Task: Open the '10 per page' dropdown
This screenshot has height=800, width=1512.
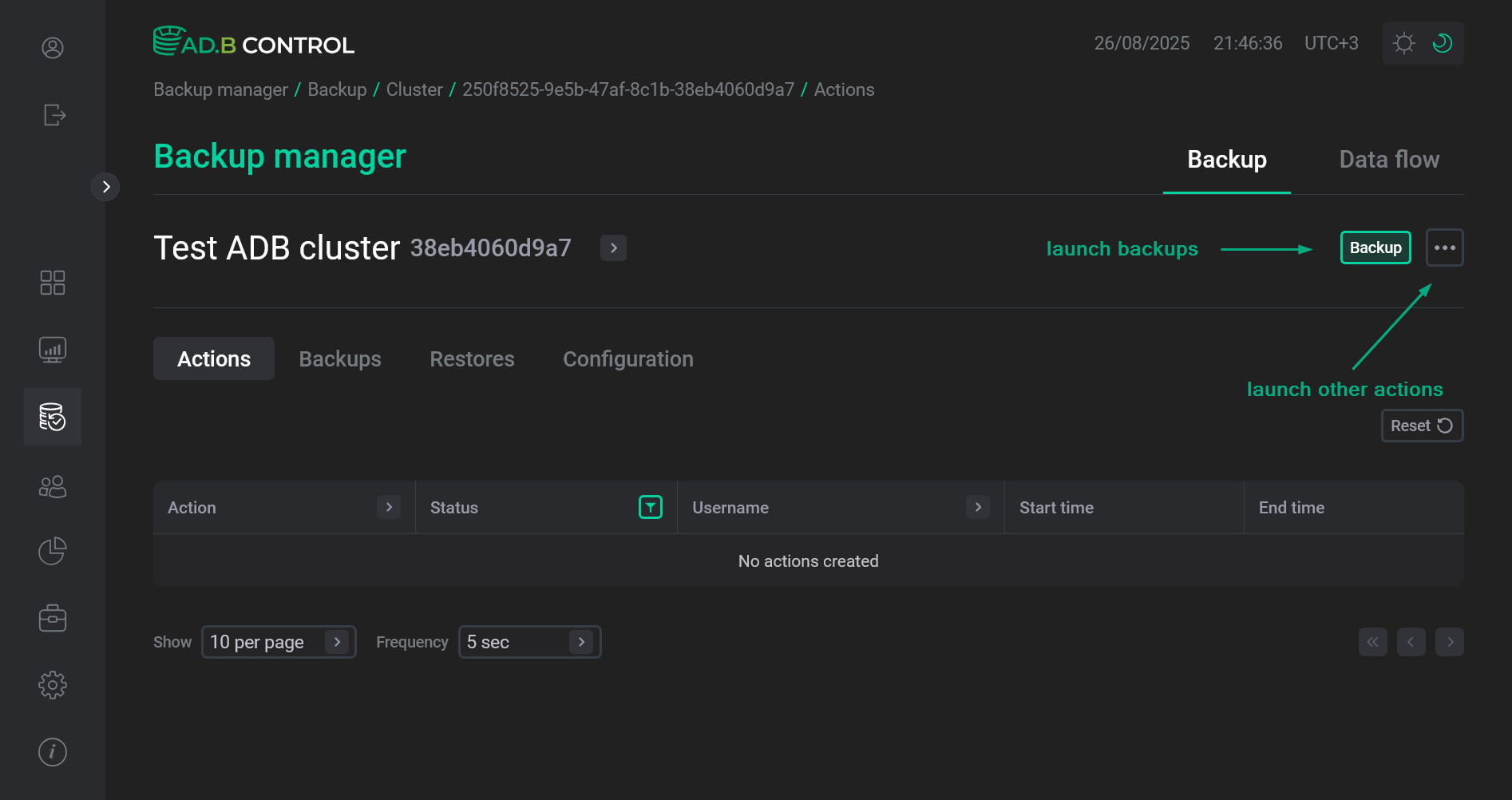Action: tap(278, 642)
